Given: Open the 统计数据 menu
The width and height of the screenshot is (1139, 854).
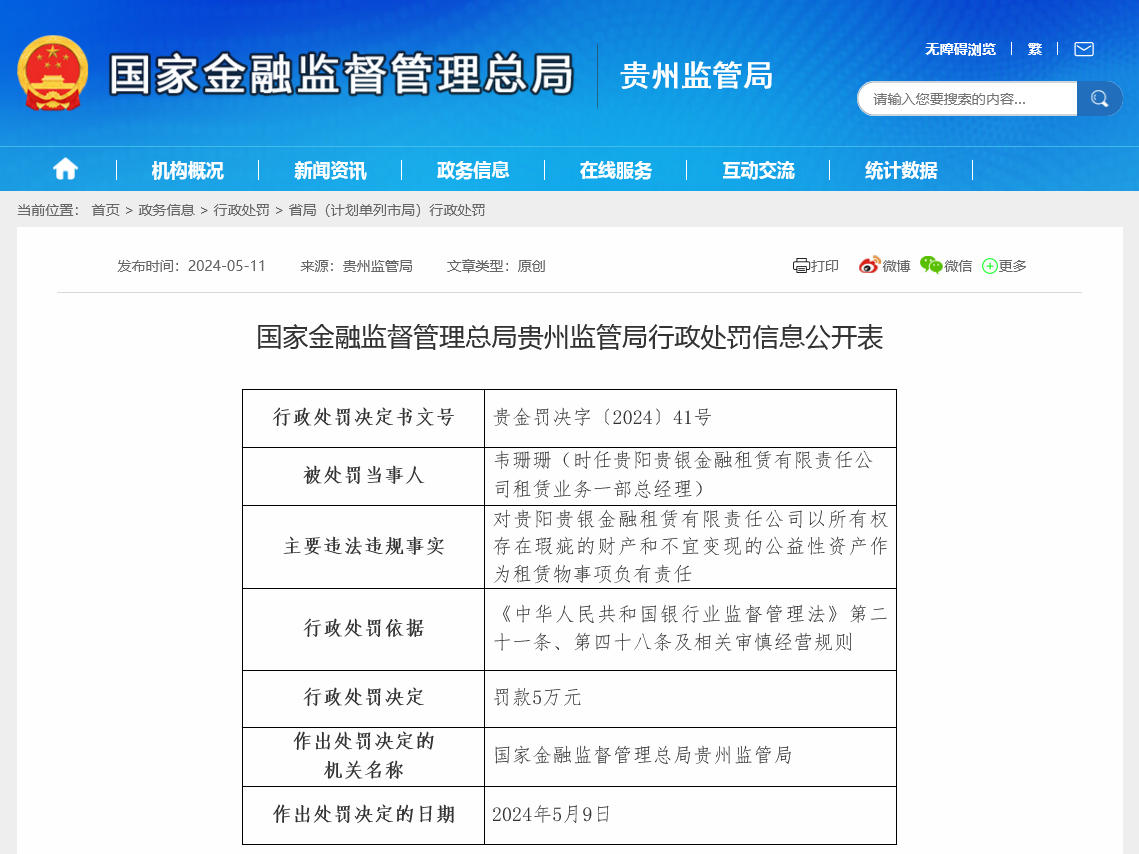Looking at the screenshot, I should [x=901, y=170].
